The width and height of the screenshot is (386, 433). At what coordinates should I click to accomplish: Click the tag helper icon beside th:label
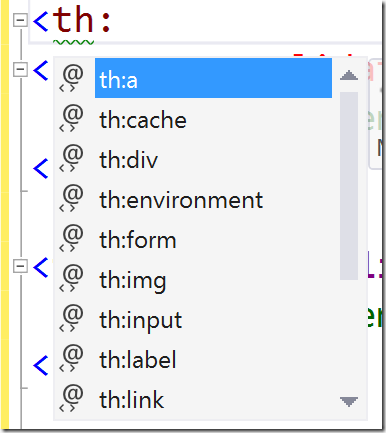tap(72, 358)
